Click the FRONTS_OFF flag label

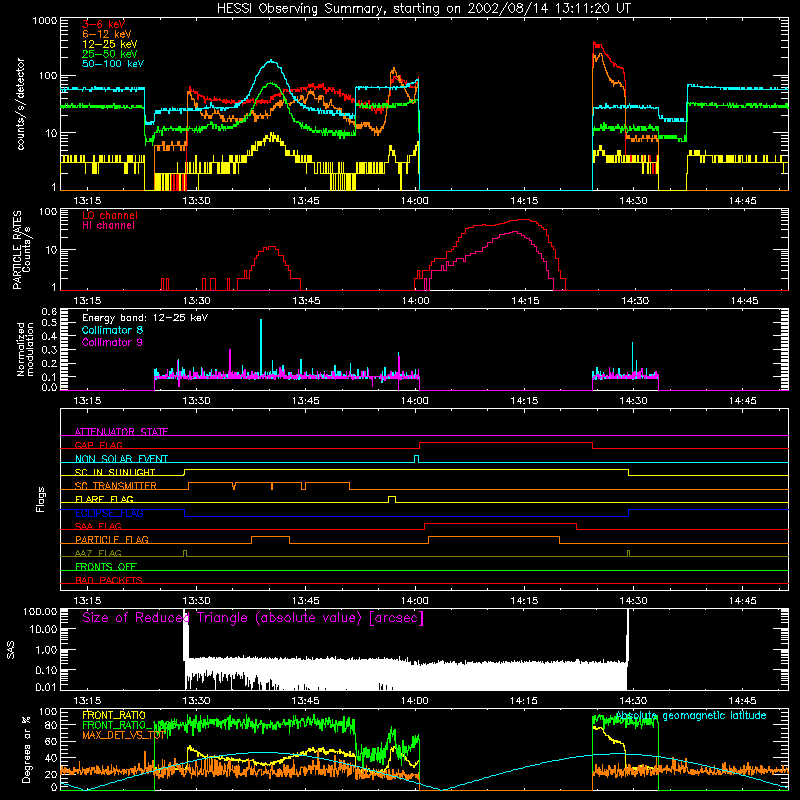[x=106, y=566]
